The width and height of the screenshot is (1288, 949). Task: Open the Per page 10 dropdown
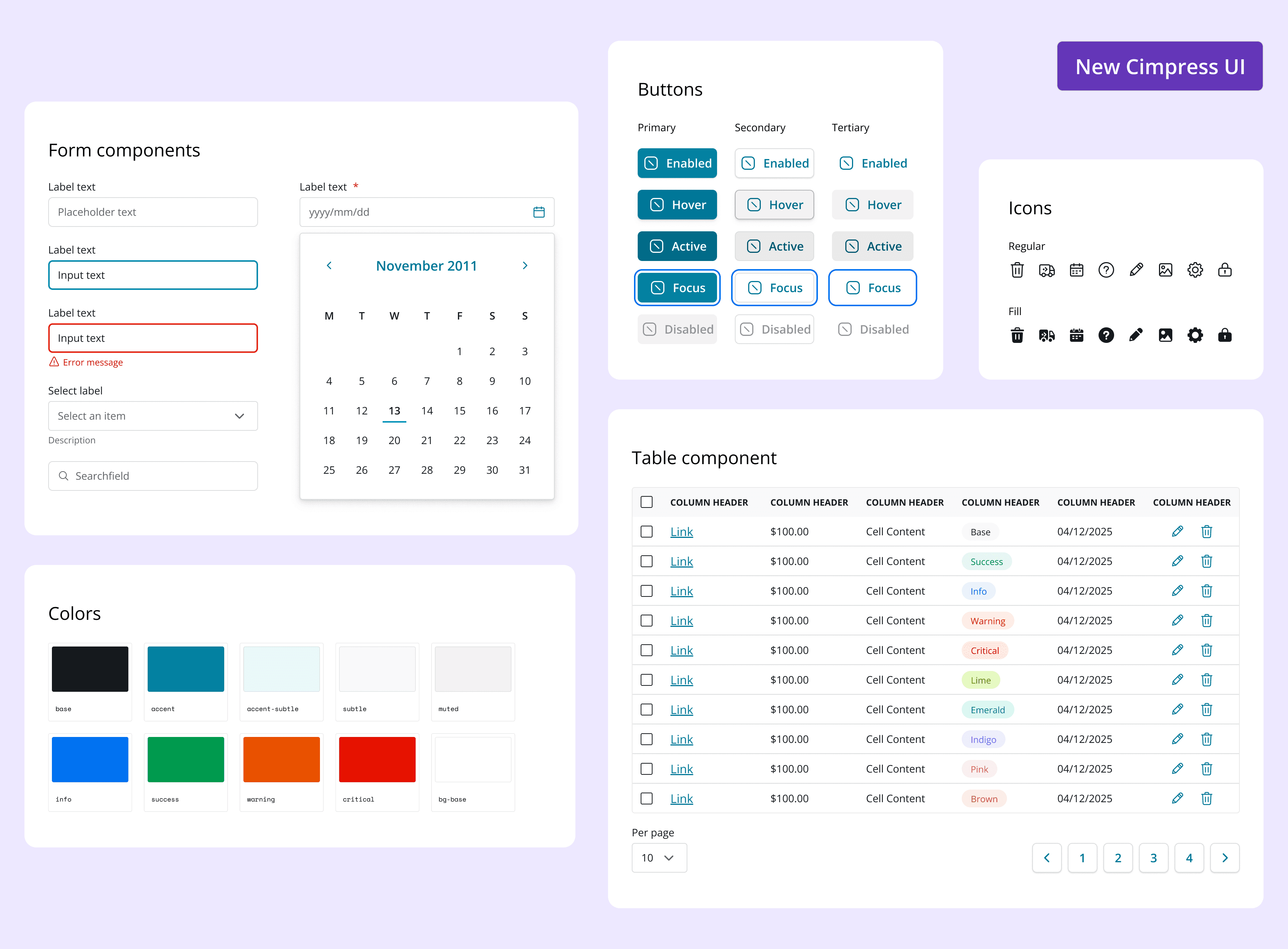coord(658,858)
